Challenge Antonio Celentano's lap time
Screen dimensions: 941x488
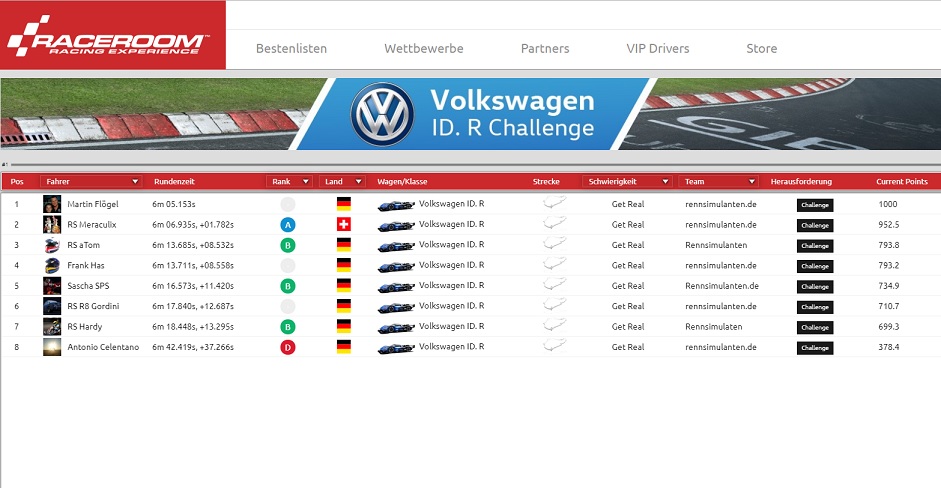[x=814, y=348]
